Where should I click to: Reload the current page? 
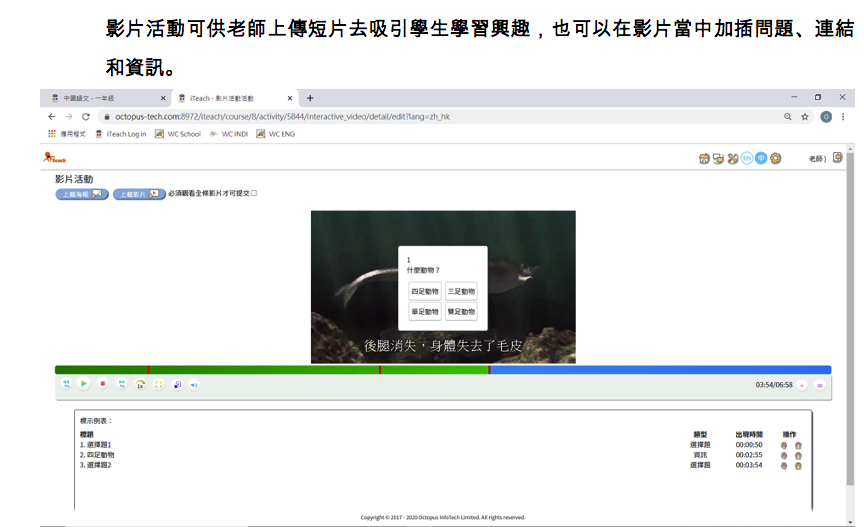86,117
